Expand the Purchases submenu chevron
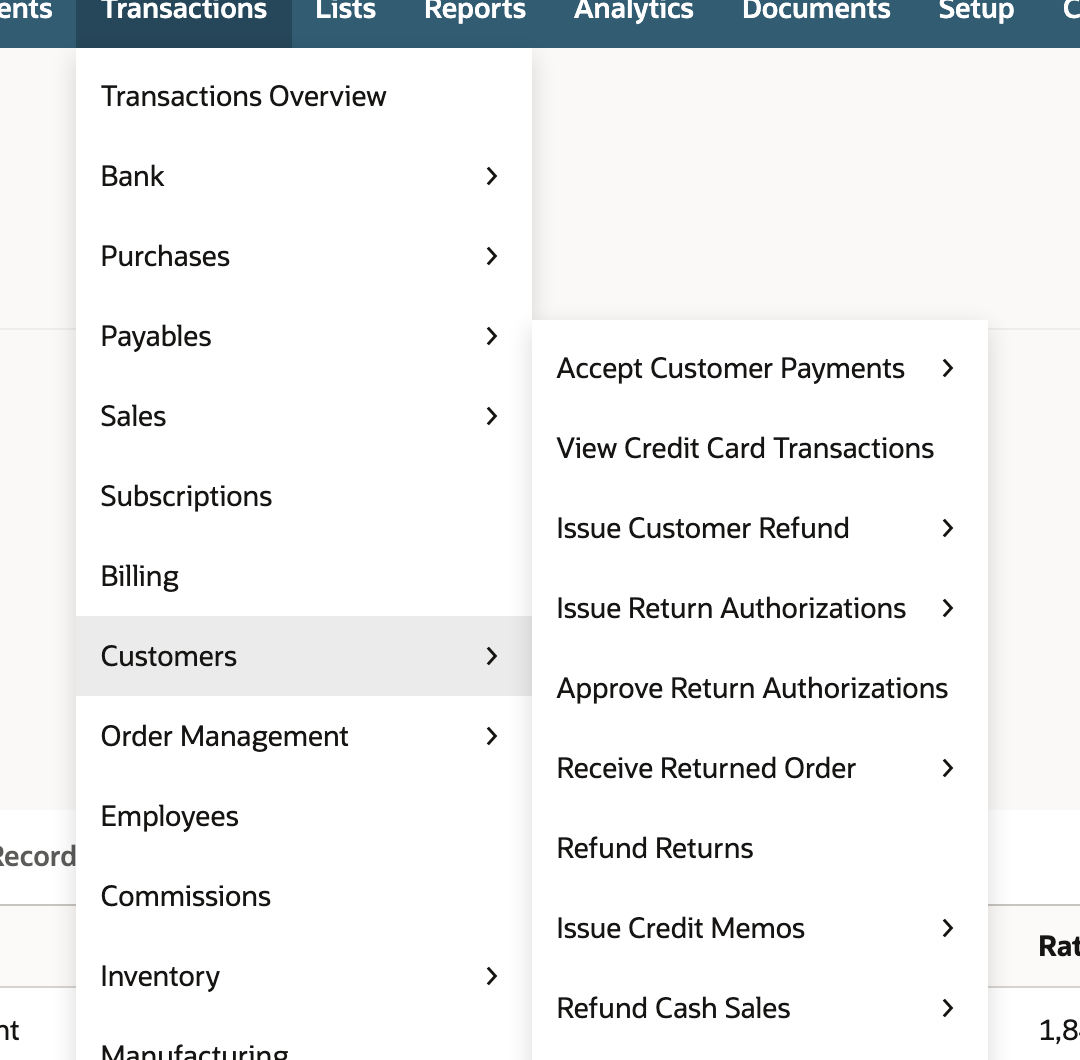 [x=491, y=256]
